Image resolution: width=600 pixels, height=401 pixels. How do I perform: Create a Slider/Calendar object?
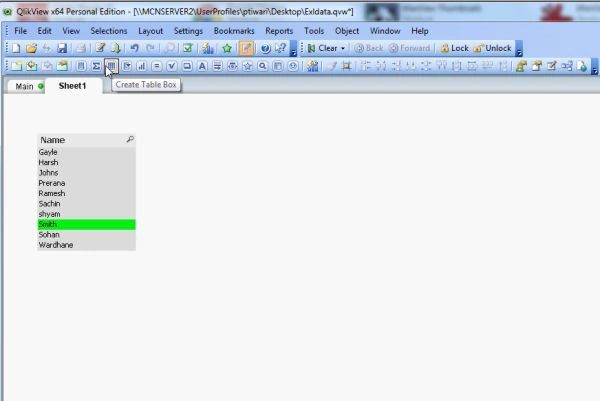232,66
